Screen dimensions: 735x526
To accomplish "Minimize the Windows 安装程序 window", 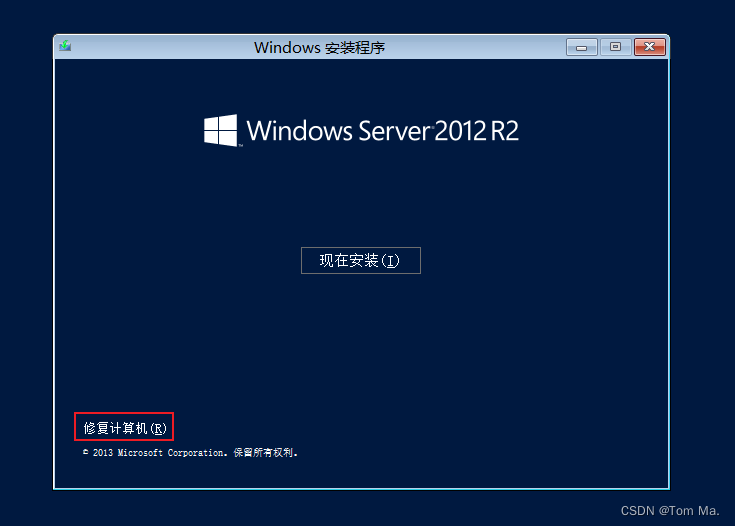I will (x=581, y=47).
